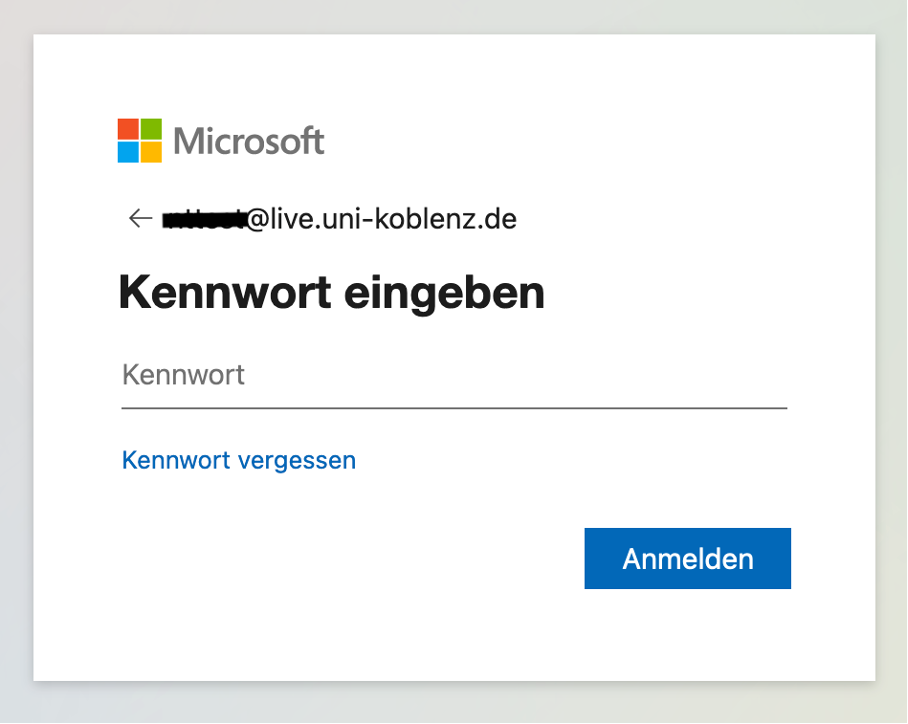This screenshot has height=724, width=908.
Task: Click the Kennwort eingeben heading
Action: tap(331, 294)
